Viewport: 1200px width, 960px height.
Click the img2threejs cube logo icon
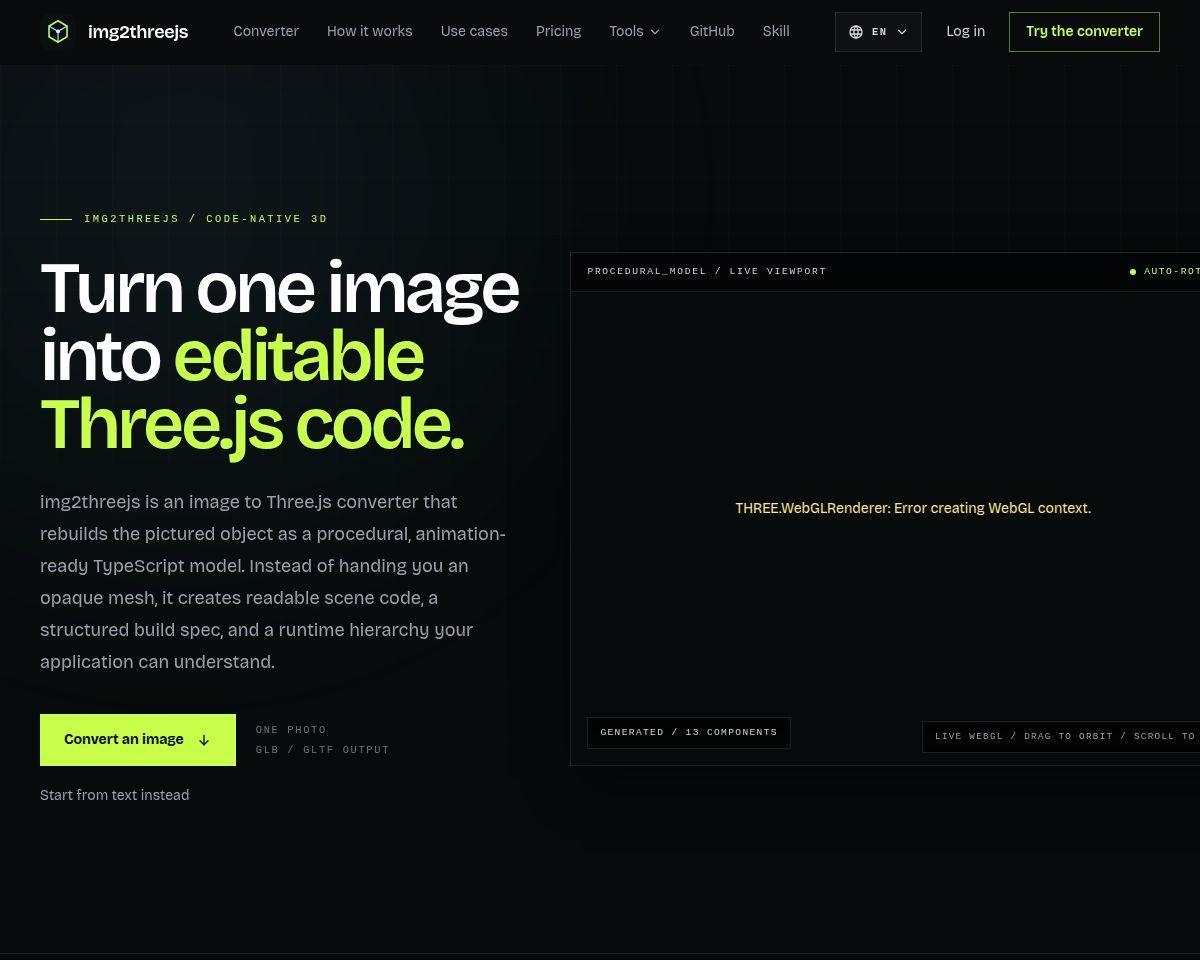(58, 32)
